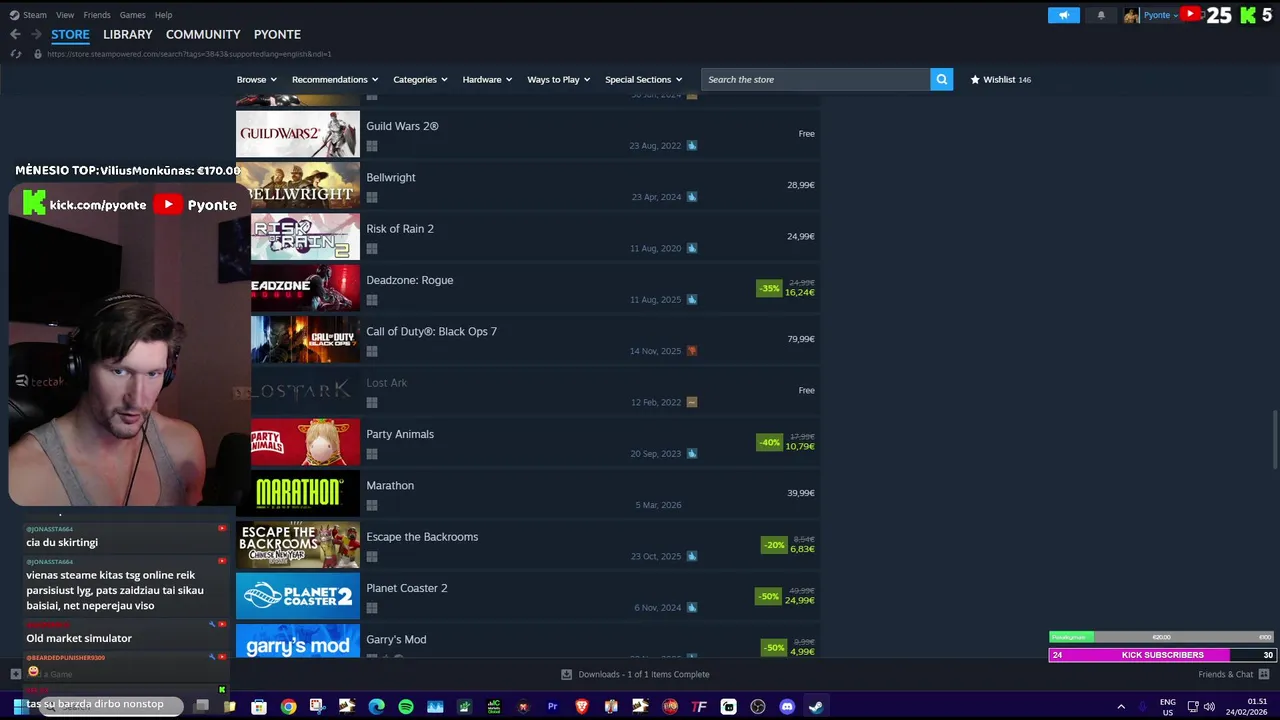This screenshot has width=1280, height=720.
Task: Open the Planet Coaster 2 title
Action: point(407,588)
